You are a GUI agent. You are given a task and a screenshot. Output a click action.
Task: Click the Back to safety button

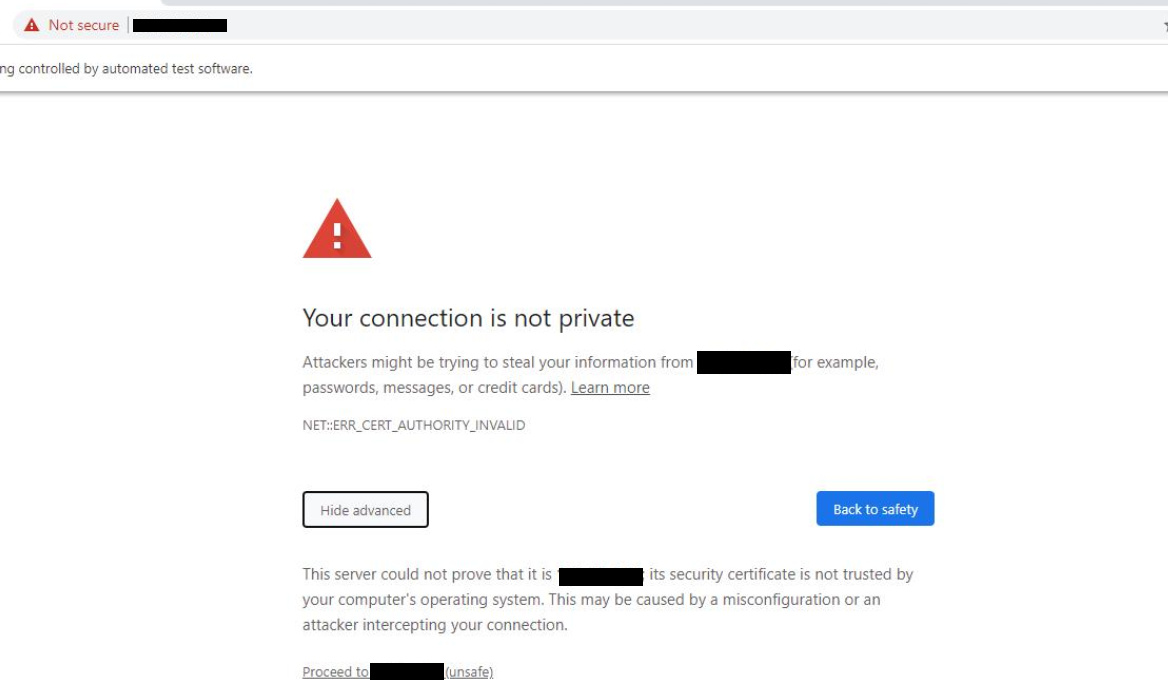874,509
